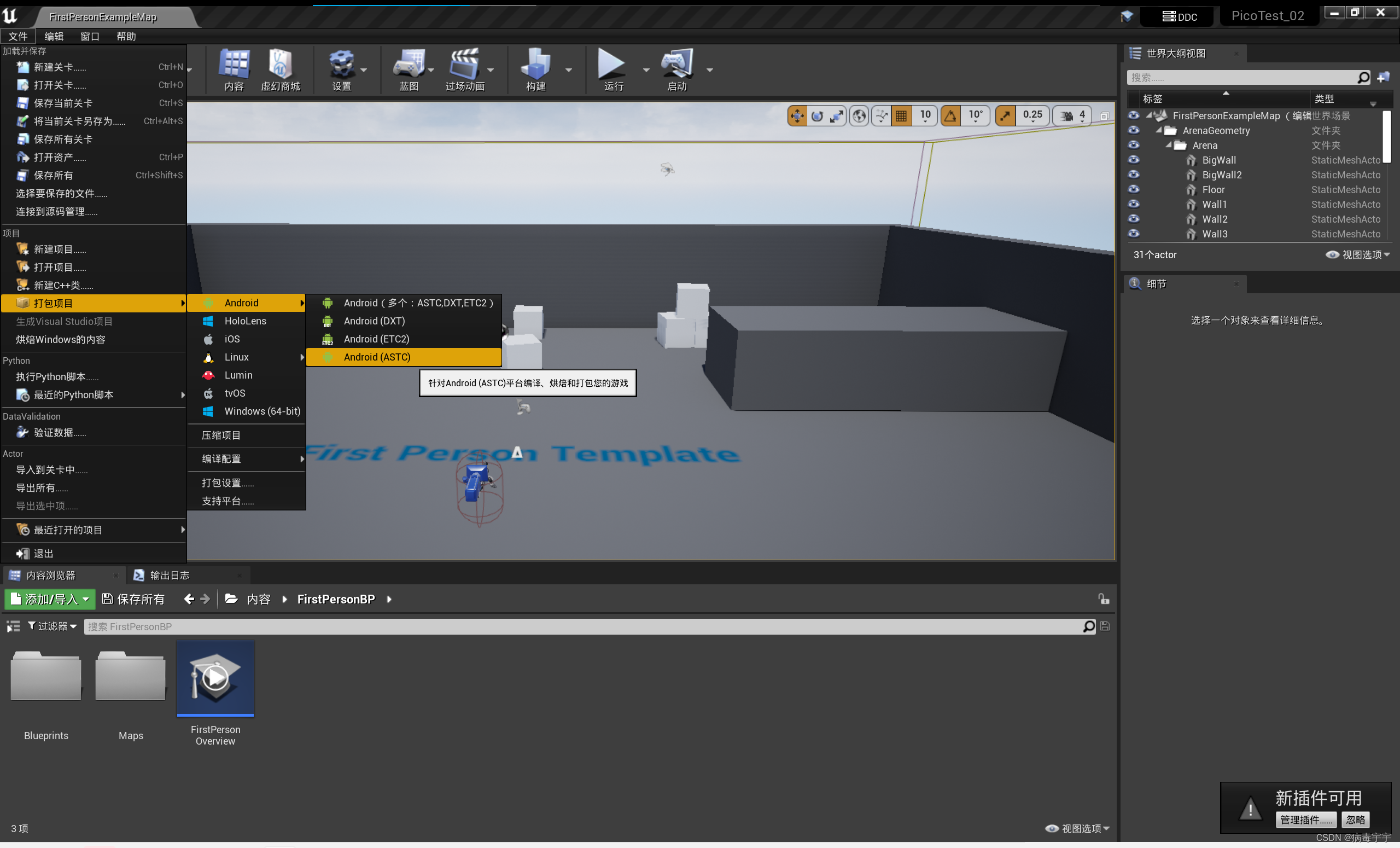Click the Build (构建) toolbar icon
Screen dimensions: 1400x848
tap(535, 64)
